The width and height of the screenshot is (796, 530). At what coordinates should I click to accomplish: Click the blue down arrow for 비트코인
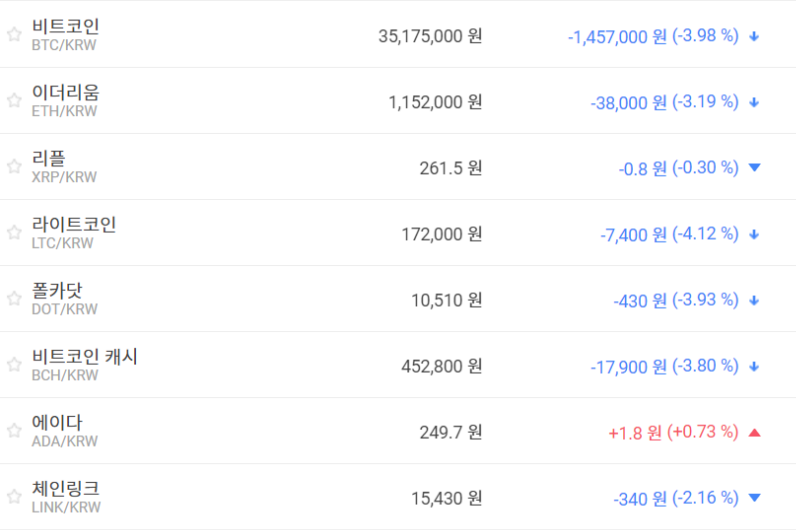coord(755,36)
